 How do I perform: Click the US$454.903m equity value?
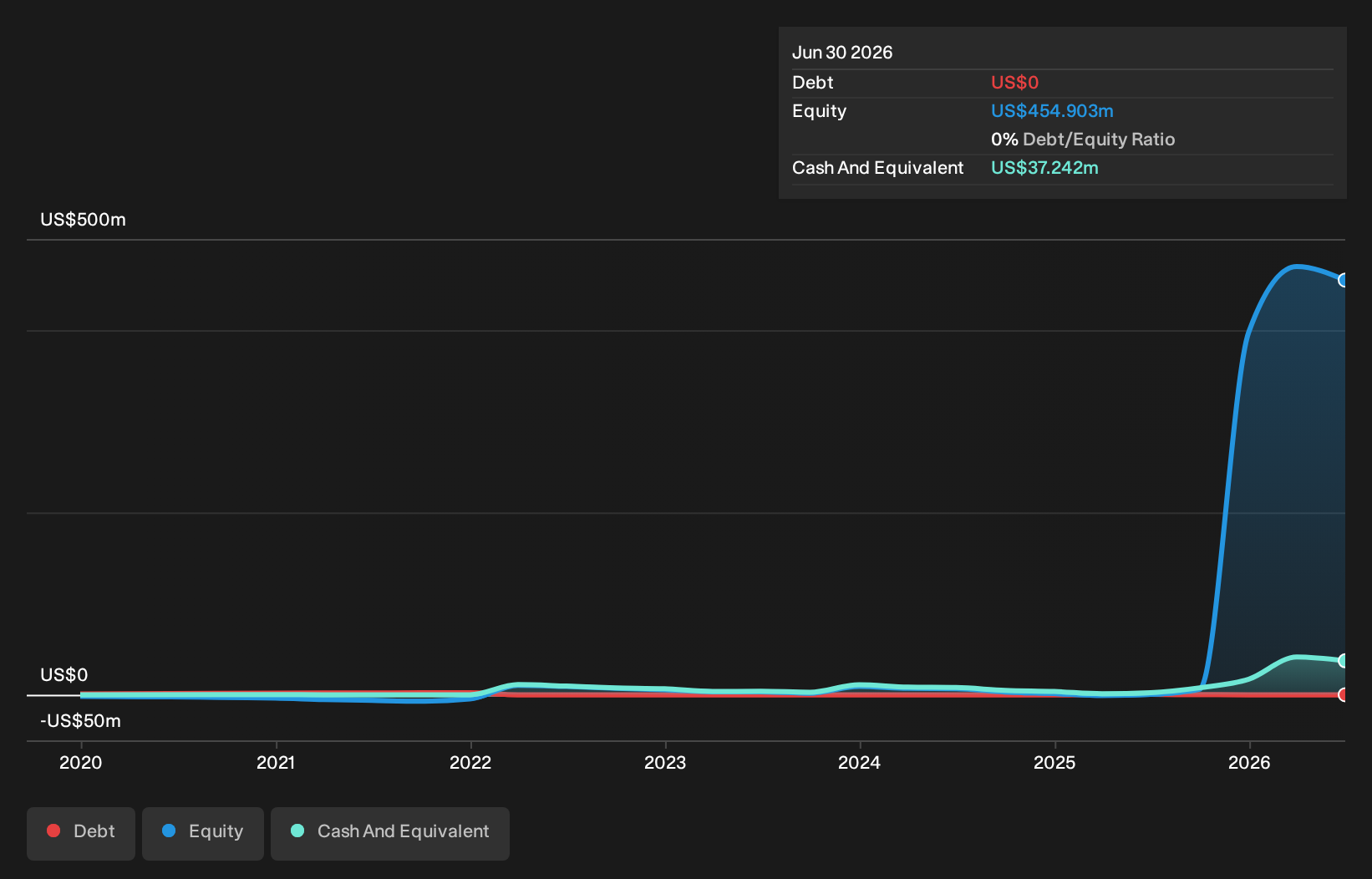(x=1052, y=111)
